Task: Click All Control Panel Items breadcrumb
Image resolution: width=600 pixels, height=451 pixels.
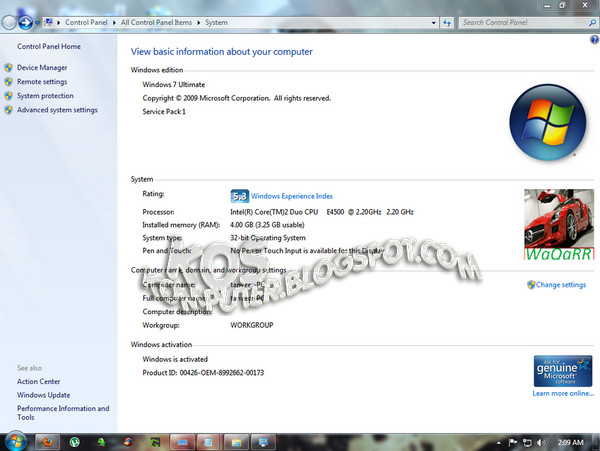Action: coord(156,23)
